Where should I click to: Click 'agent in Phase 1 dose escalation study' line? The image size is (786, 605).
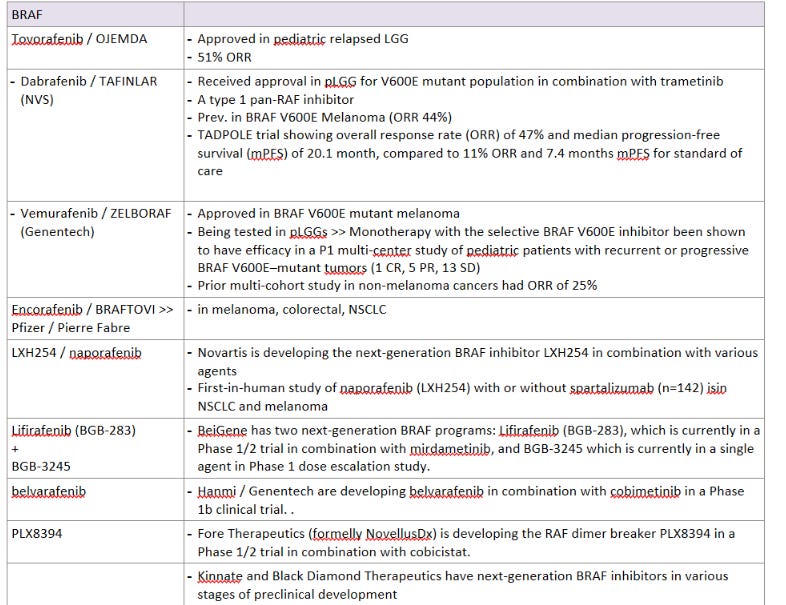point(314,467)
